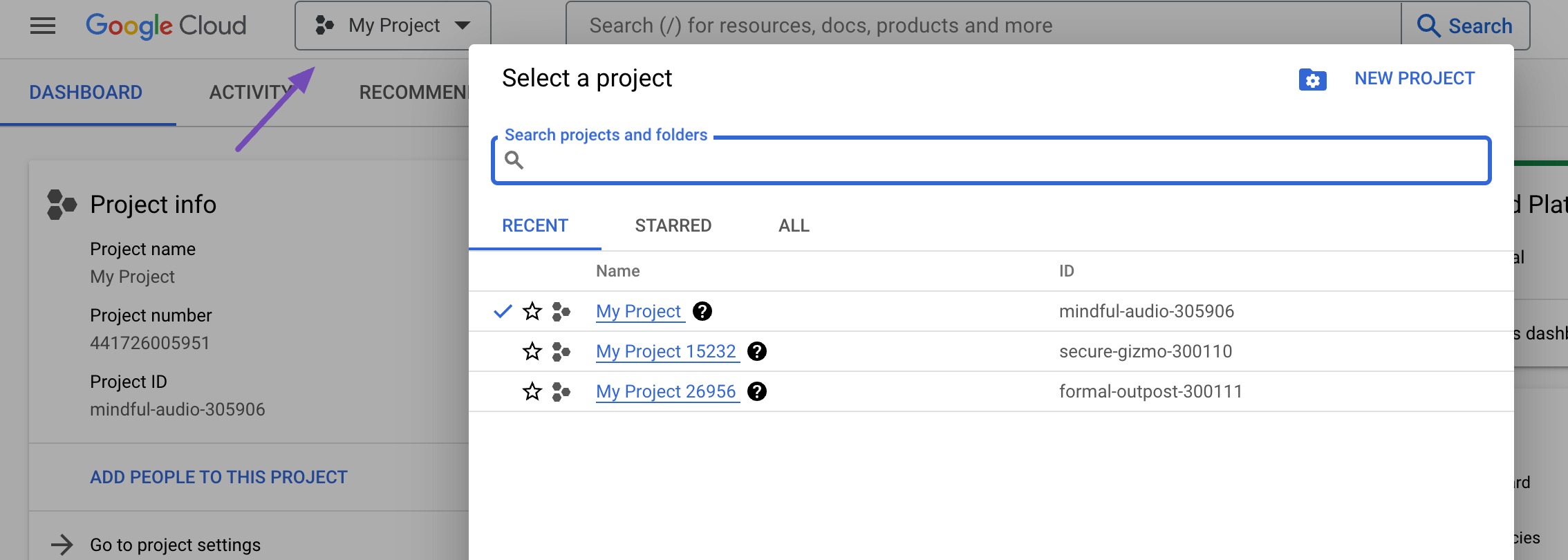This screenshot has height=560, width=1568.
Task: Click project icon next to My Project 15232
Action: click(x=561, y=352)
